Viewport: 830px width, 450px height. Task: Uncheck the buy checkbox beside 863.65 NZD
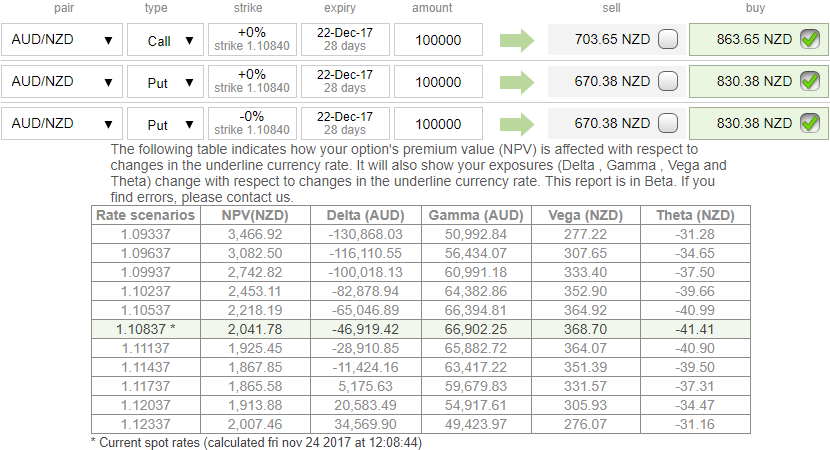click(x=810, y=41)
